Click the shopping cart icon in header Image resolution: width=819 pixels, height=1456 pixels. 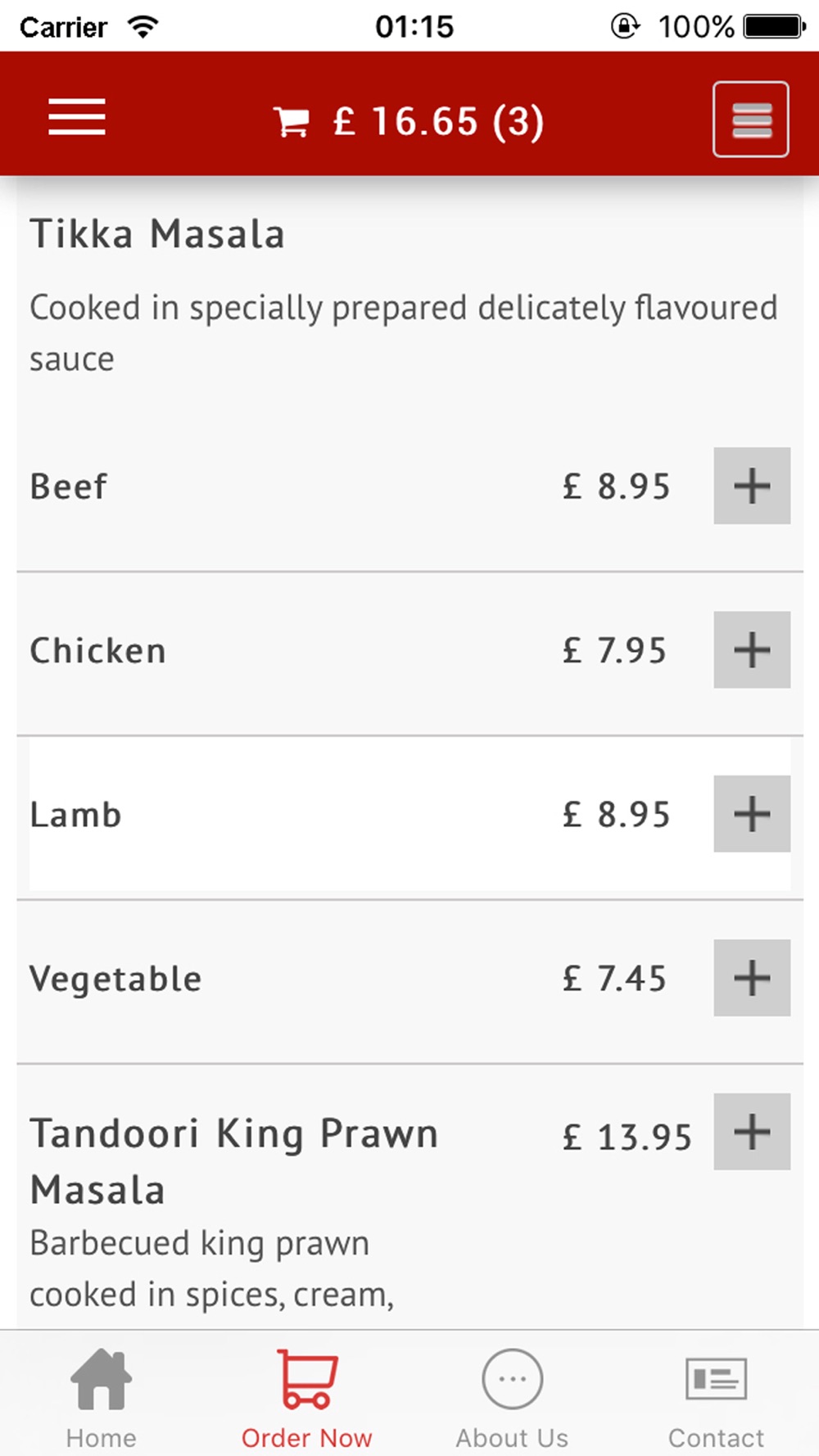292,123
